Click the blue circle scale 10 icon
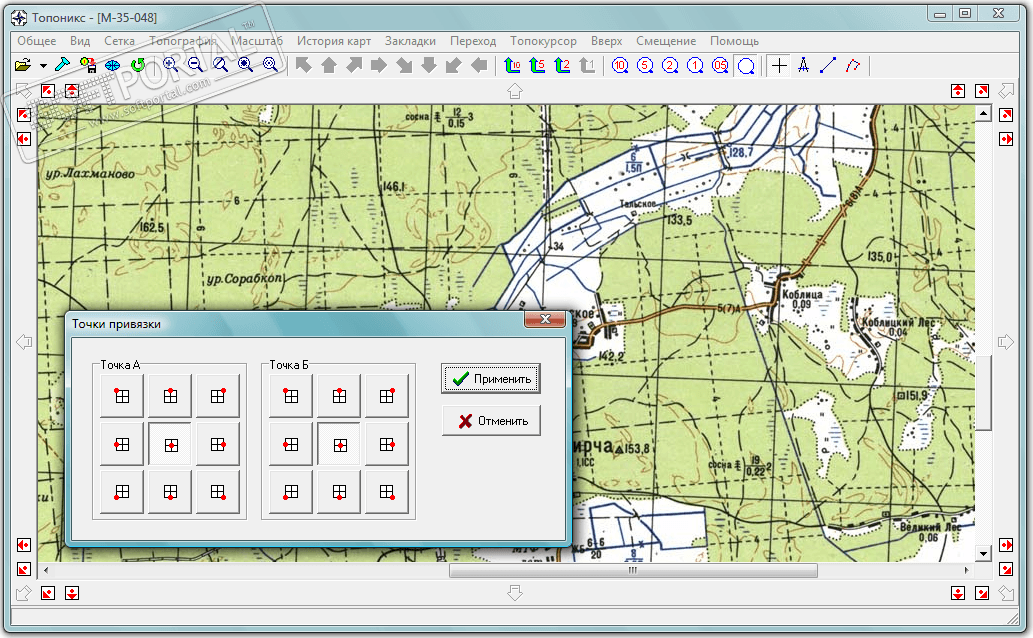 pyautogui.click(x=620, y=66)
